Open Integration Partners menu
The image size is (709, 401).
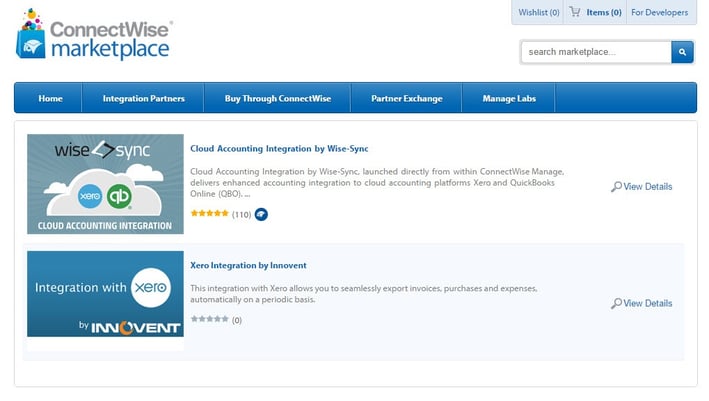pyautogui.click(x=143, y=98)
